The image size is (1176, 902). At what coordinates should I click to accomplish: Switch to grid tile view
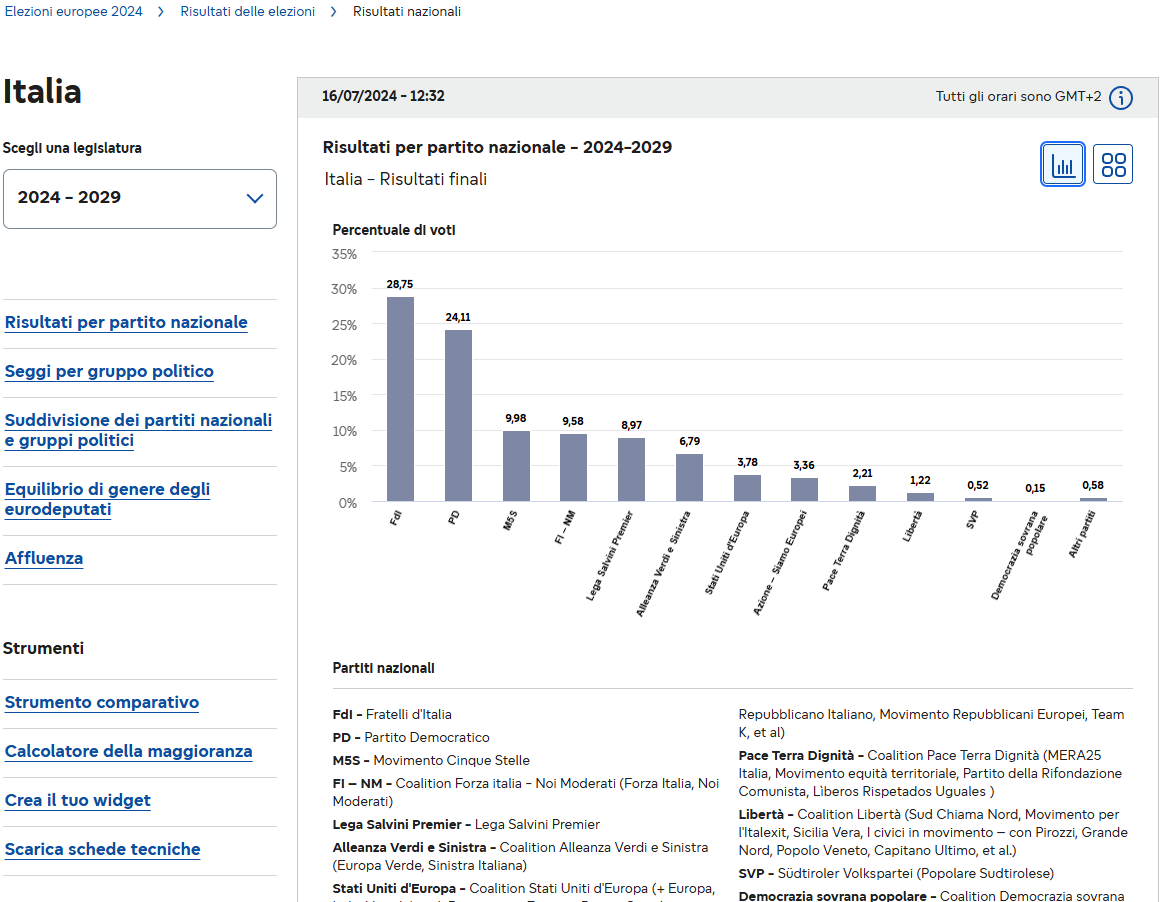click(1112, 164)
